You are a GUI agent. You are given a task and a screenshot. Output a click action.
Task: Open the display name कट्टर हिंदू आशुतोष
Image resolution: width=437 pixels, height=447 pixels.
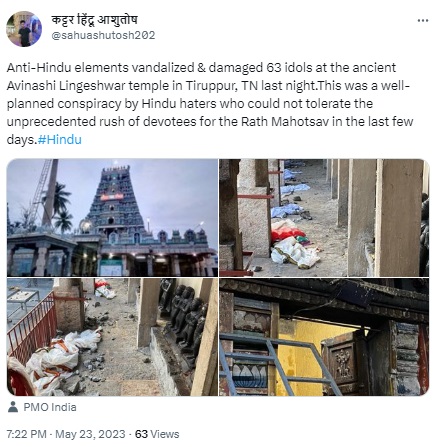94,20
